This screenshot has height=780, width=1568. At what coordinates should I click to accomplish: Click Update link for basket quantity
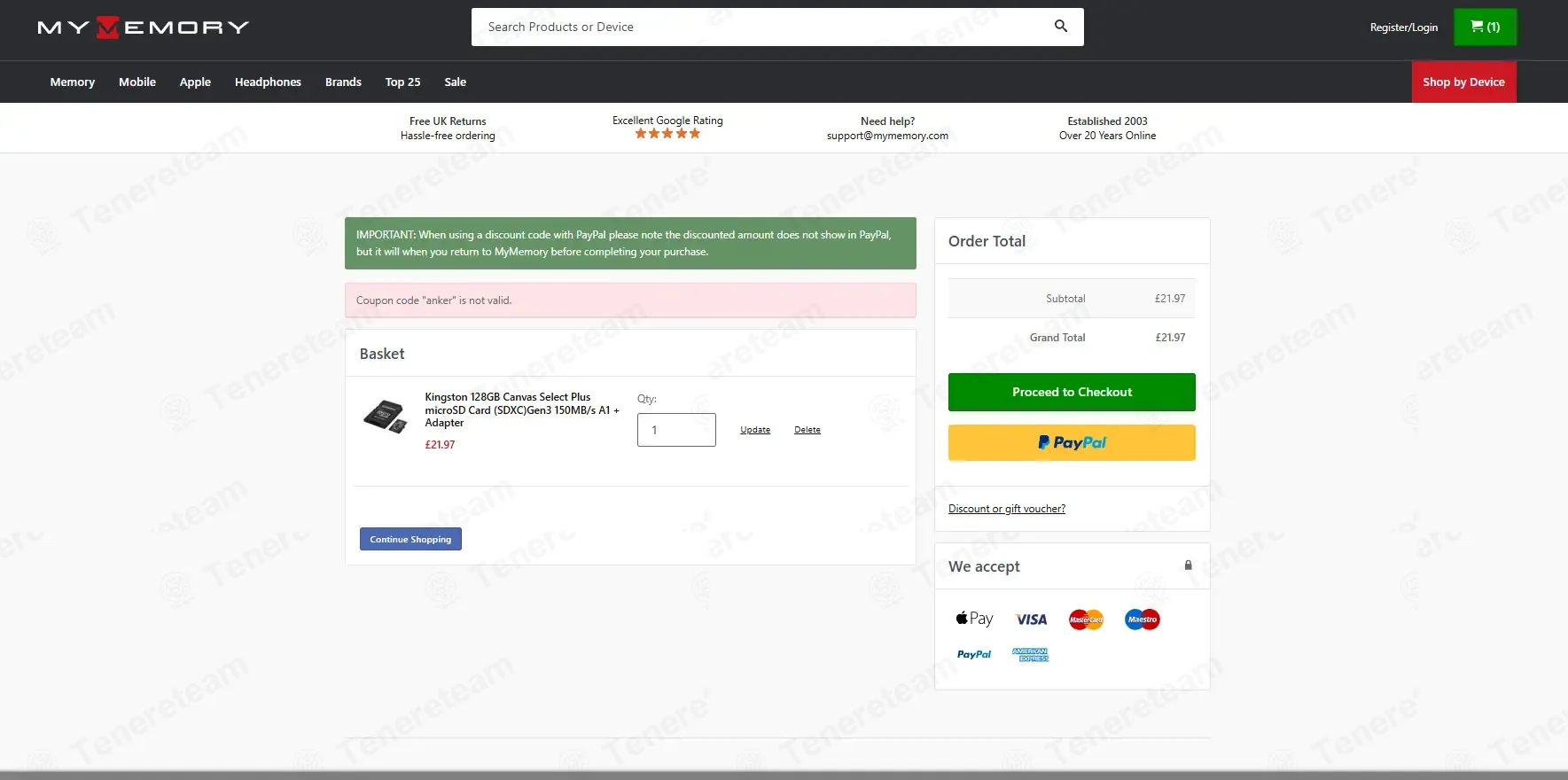755,430
